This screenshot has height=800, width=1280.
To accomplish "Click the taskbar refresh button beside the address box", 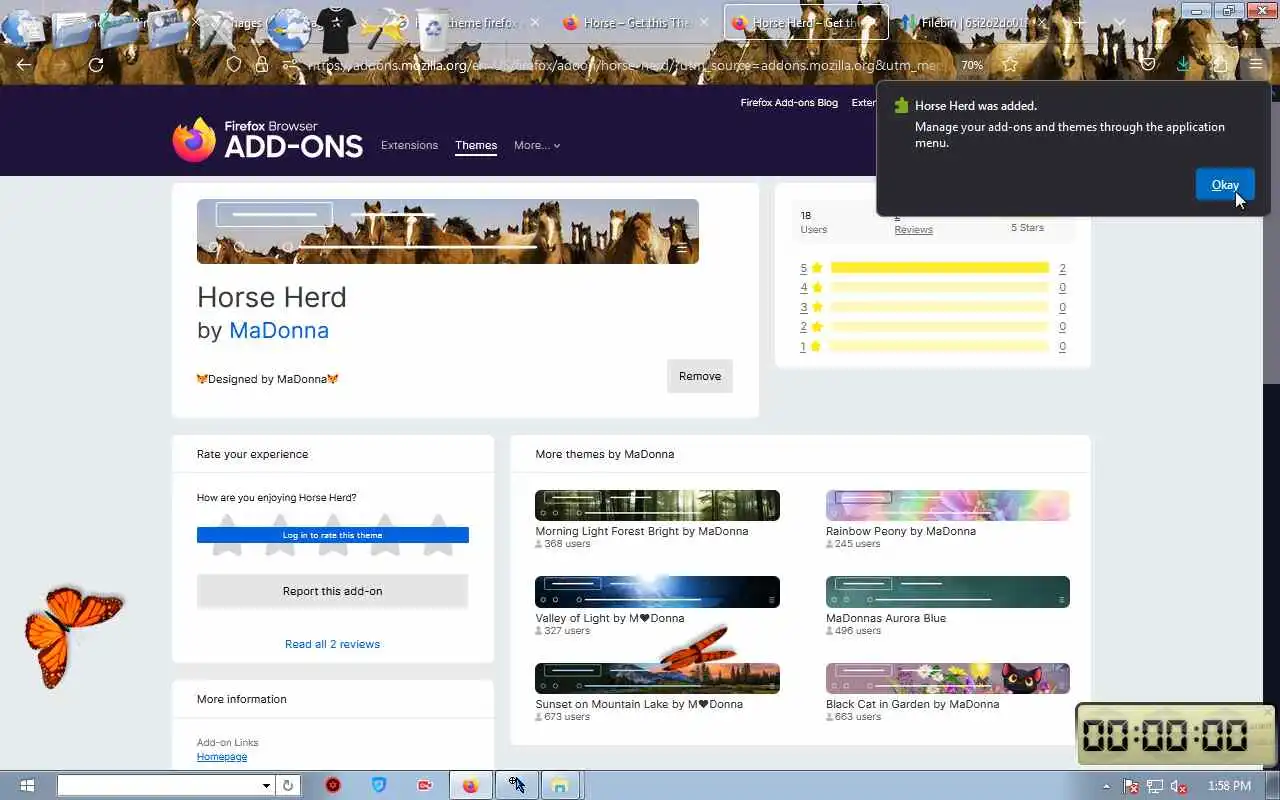I will point(288,786).
